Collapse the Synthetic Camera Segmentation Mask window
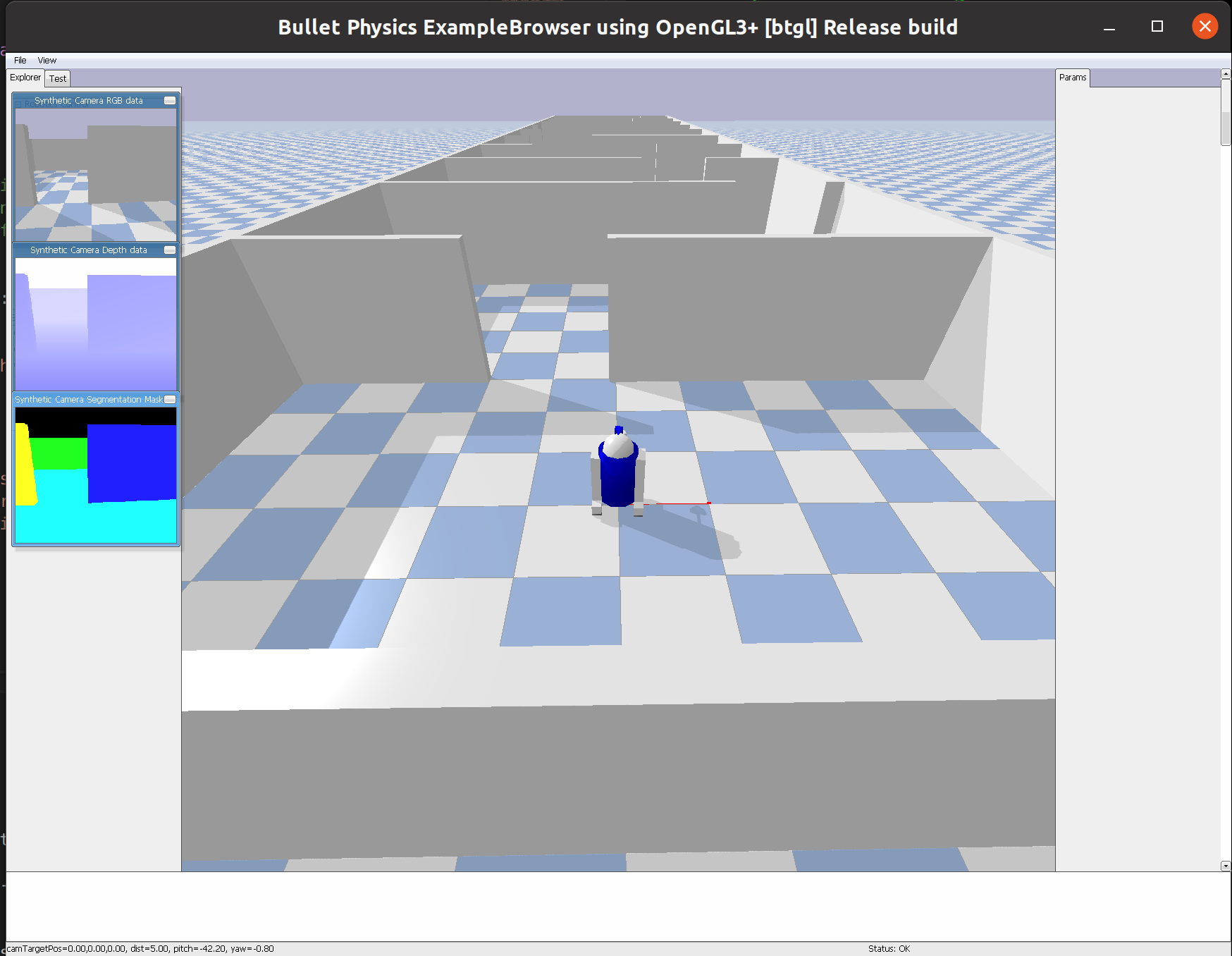1232x956 pixels. [170, 400]
